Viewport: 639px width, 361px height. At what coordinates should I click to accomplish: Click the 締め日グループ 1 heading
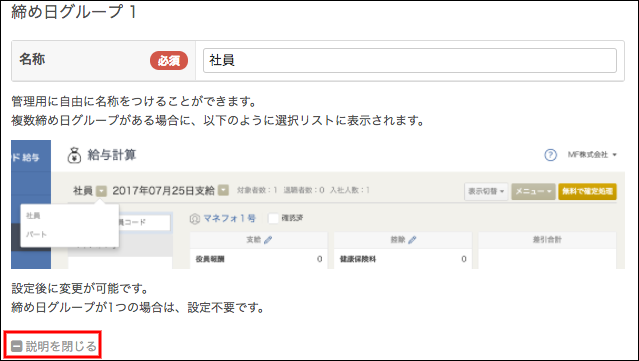click(x=73, y=12)
